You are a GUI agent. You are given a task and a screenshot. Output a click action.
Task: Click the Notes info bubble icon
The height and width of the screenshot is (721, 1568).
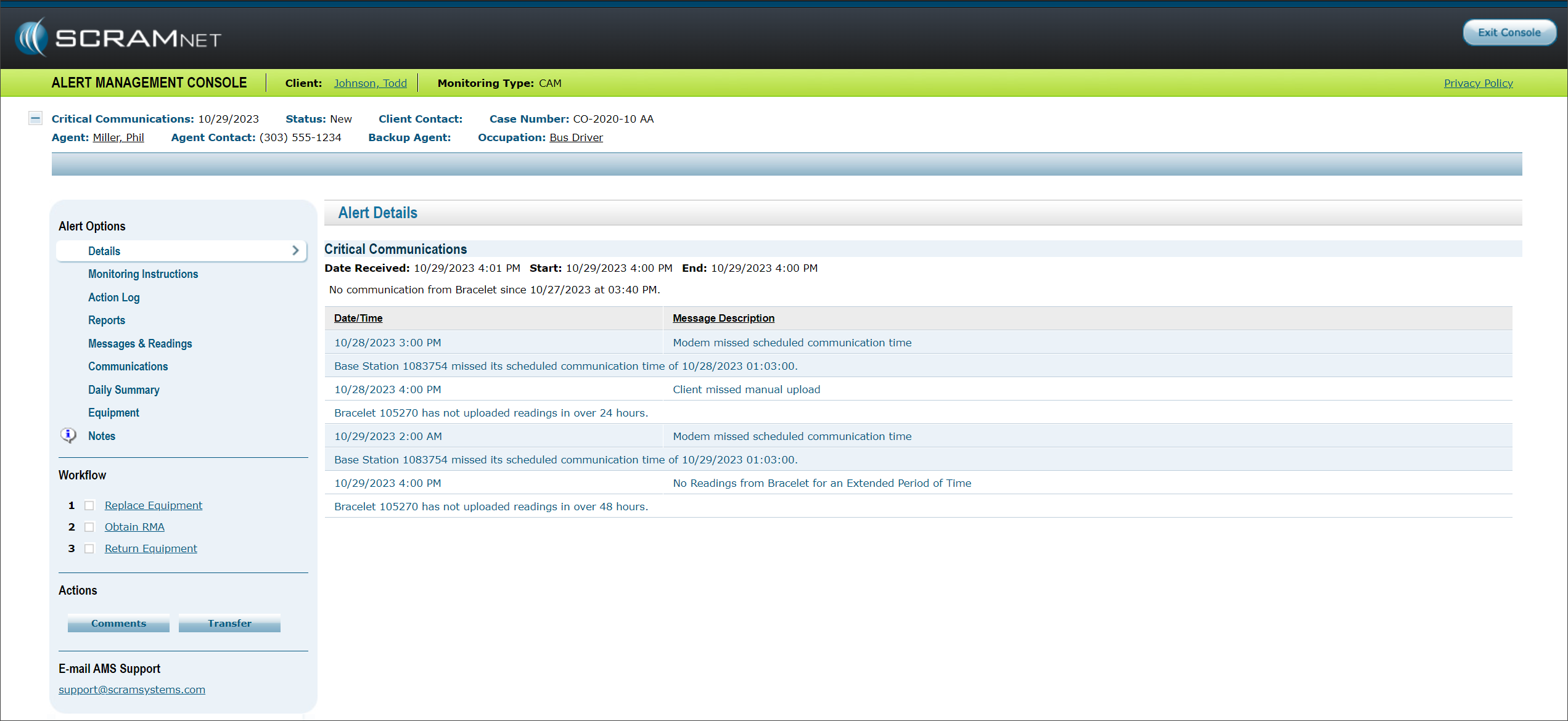coord(68,436)
